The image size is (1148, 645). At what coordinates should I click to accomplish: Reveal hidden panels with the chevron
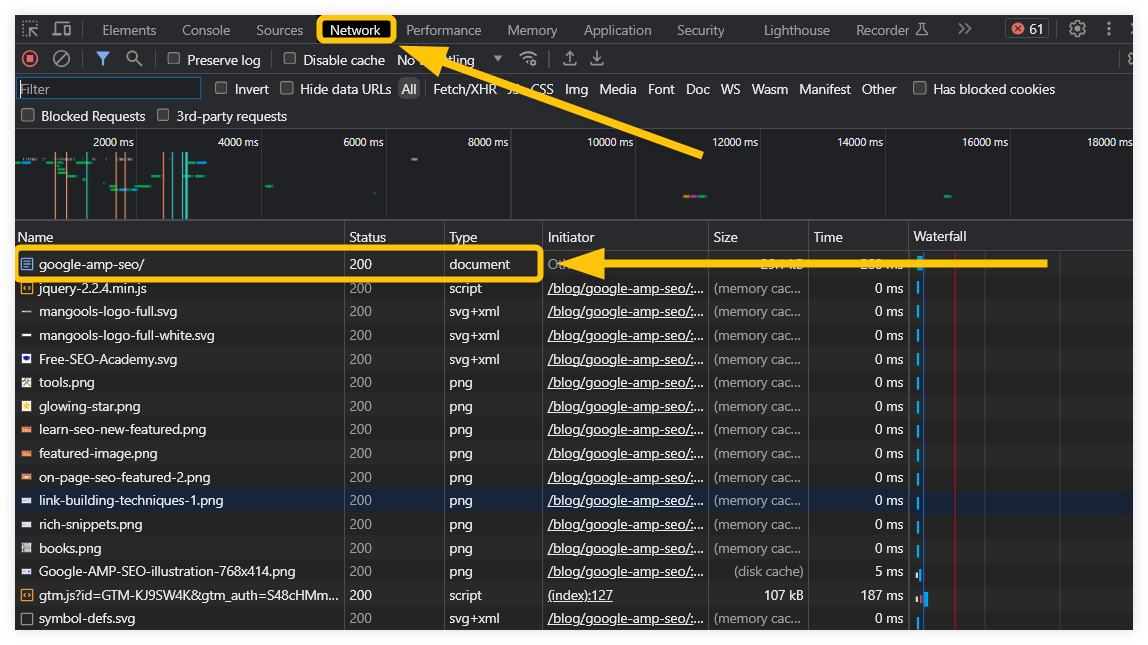coord(963,29)
